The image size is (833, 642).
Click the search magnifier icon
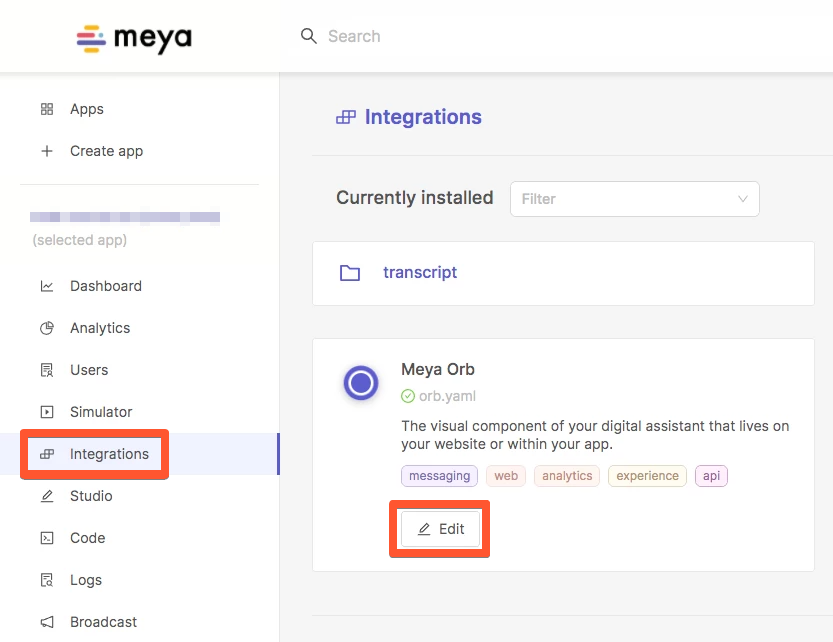click(309, 36)
